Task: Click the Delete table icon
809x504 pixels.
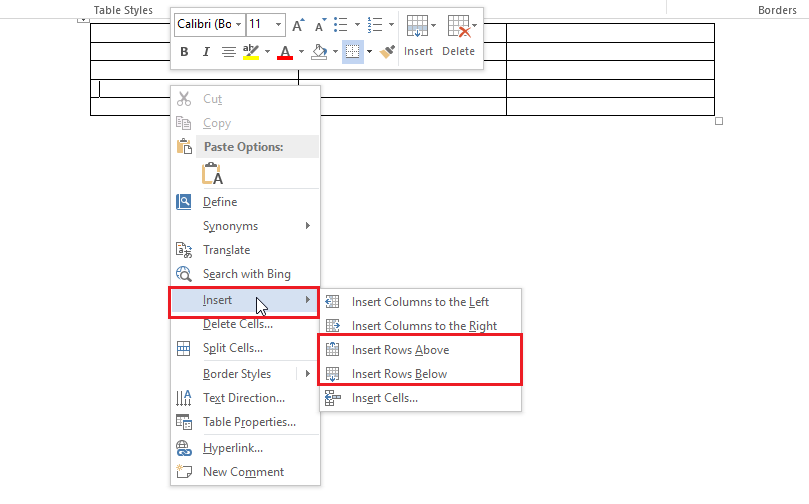Action: (x=458, y=35)
